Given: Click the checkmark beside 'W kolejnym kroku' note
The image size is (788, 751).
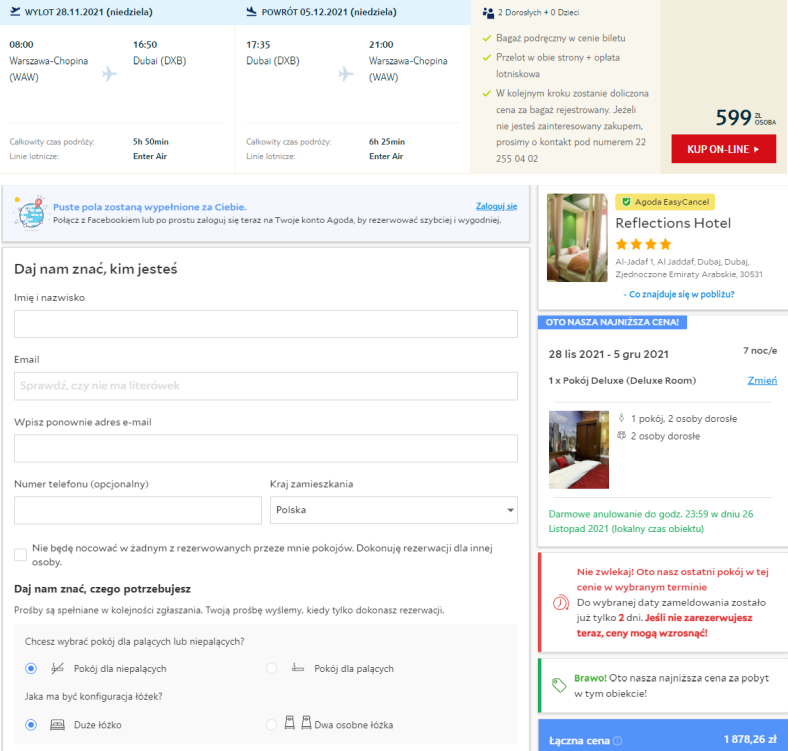Looking at the screenshot, I should click(x=486, y=93).
